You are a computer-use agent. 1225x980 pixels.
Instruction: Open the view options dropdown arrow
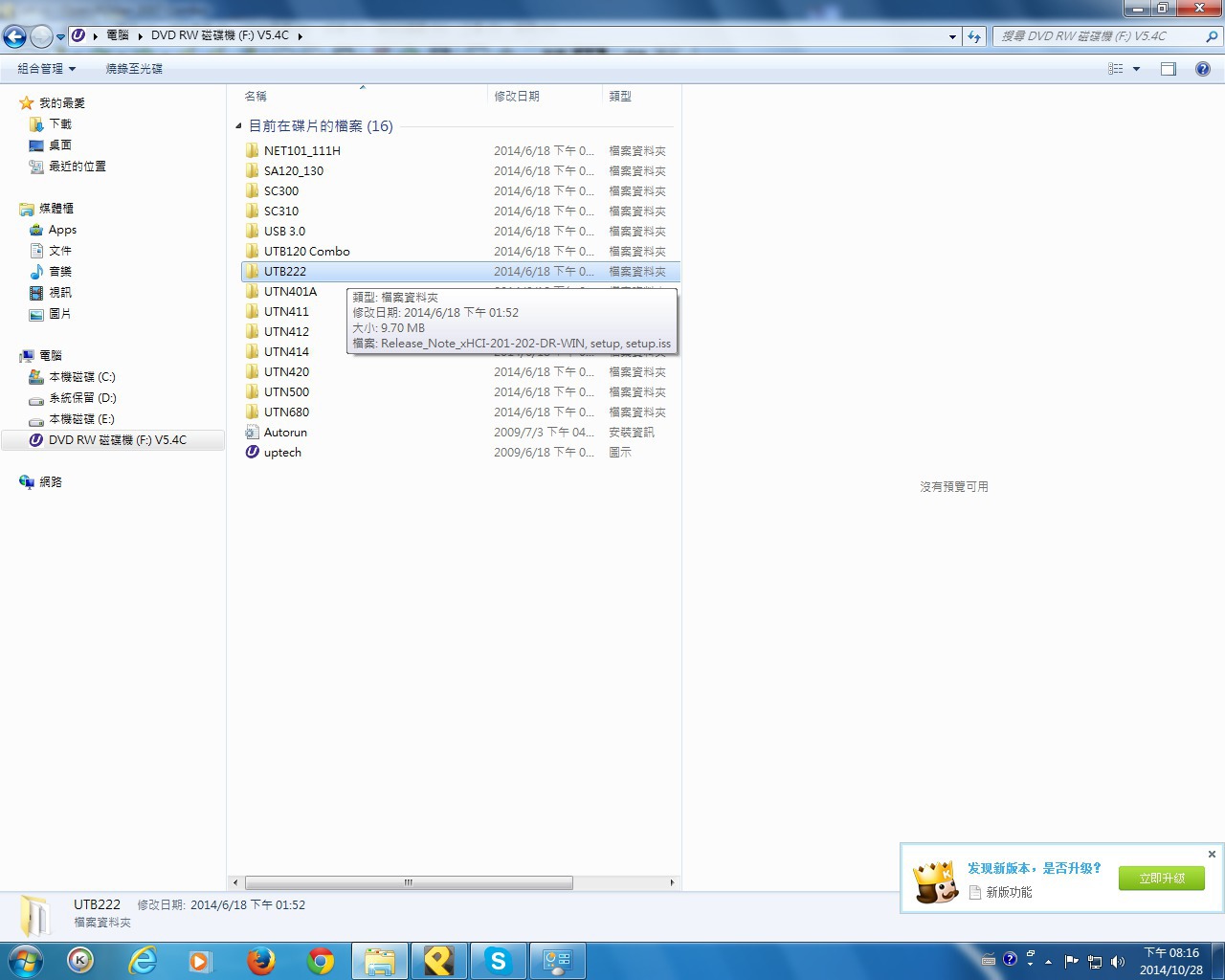point(1137,69)
